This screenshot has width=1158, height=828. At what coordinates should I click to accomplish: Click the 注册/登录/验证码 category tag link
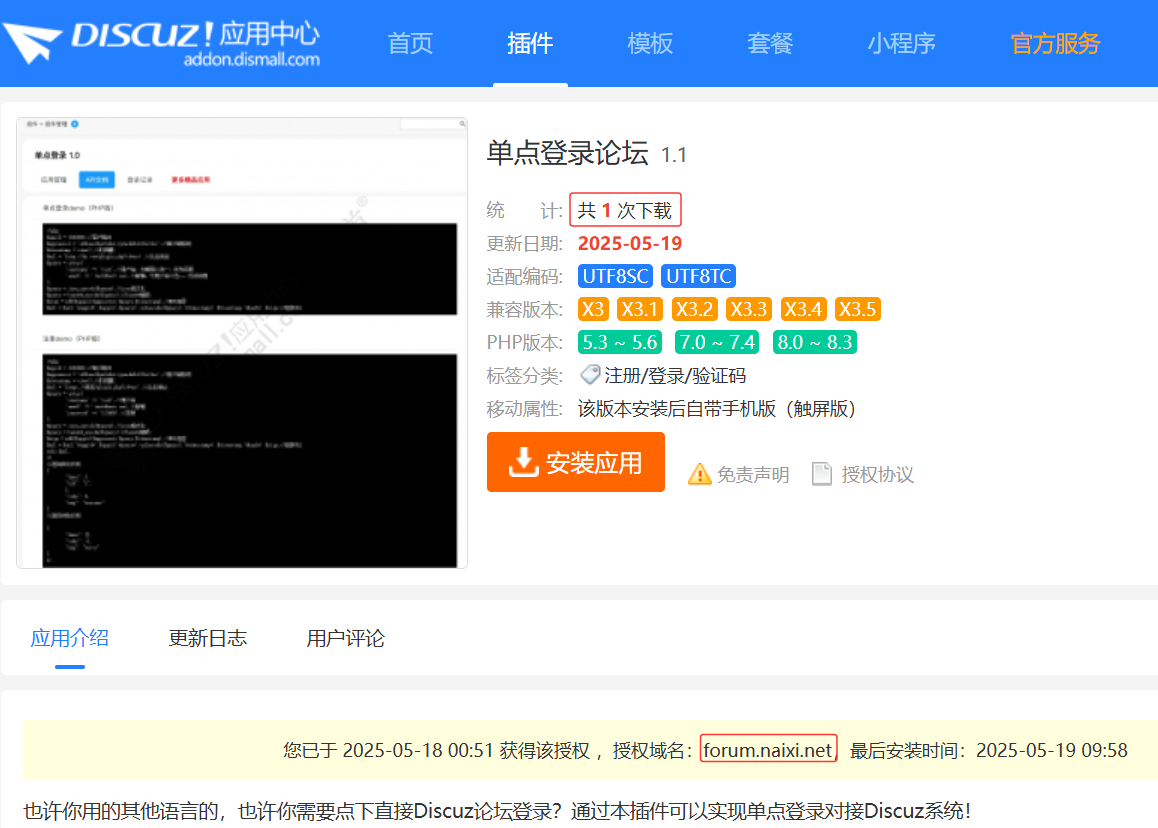[675, 376]
